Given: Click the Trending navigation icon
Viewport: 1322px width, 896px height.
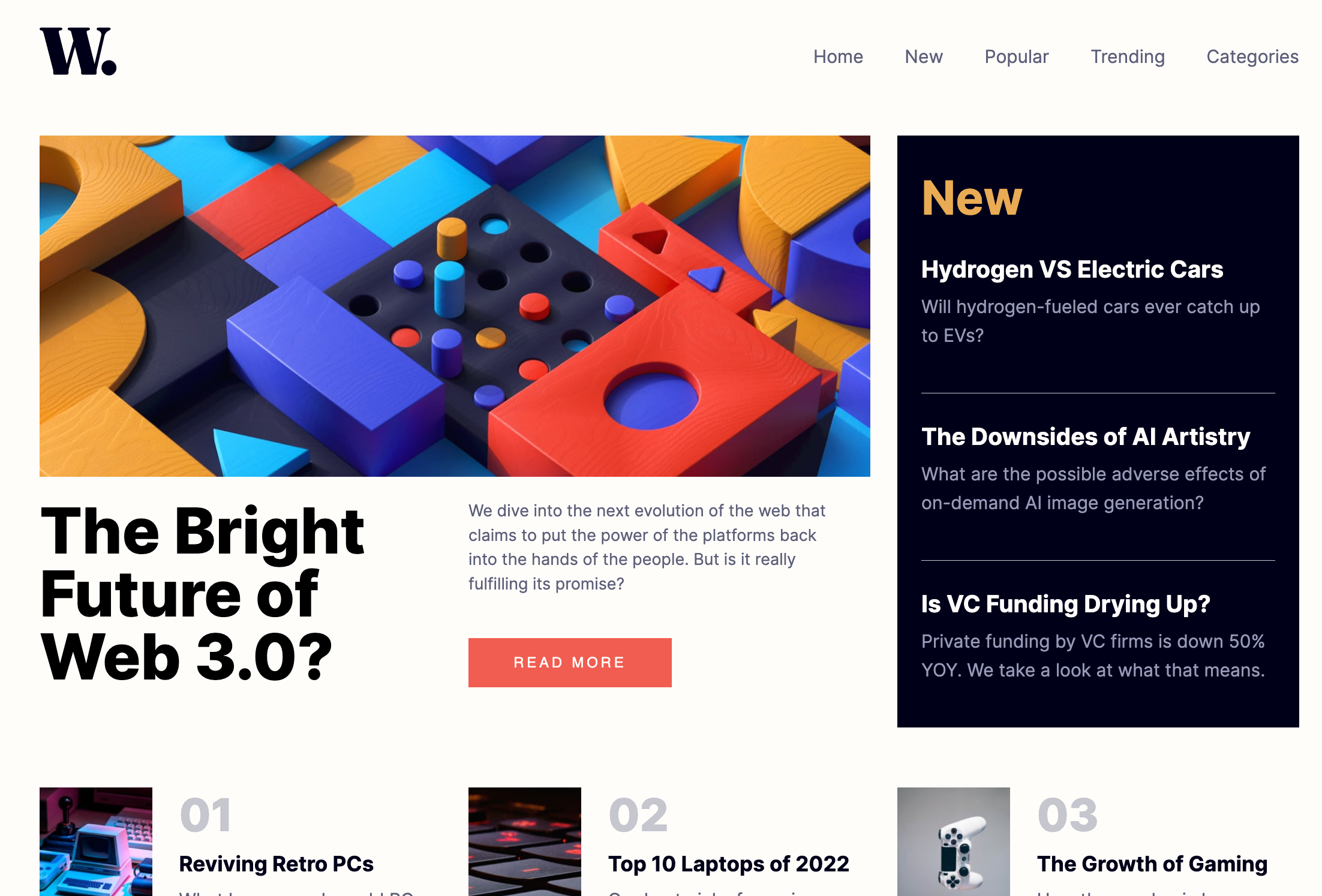Looking at the screenshot, I should tap(1128, 56).
